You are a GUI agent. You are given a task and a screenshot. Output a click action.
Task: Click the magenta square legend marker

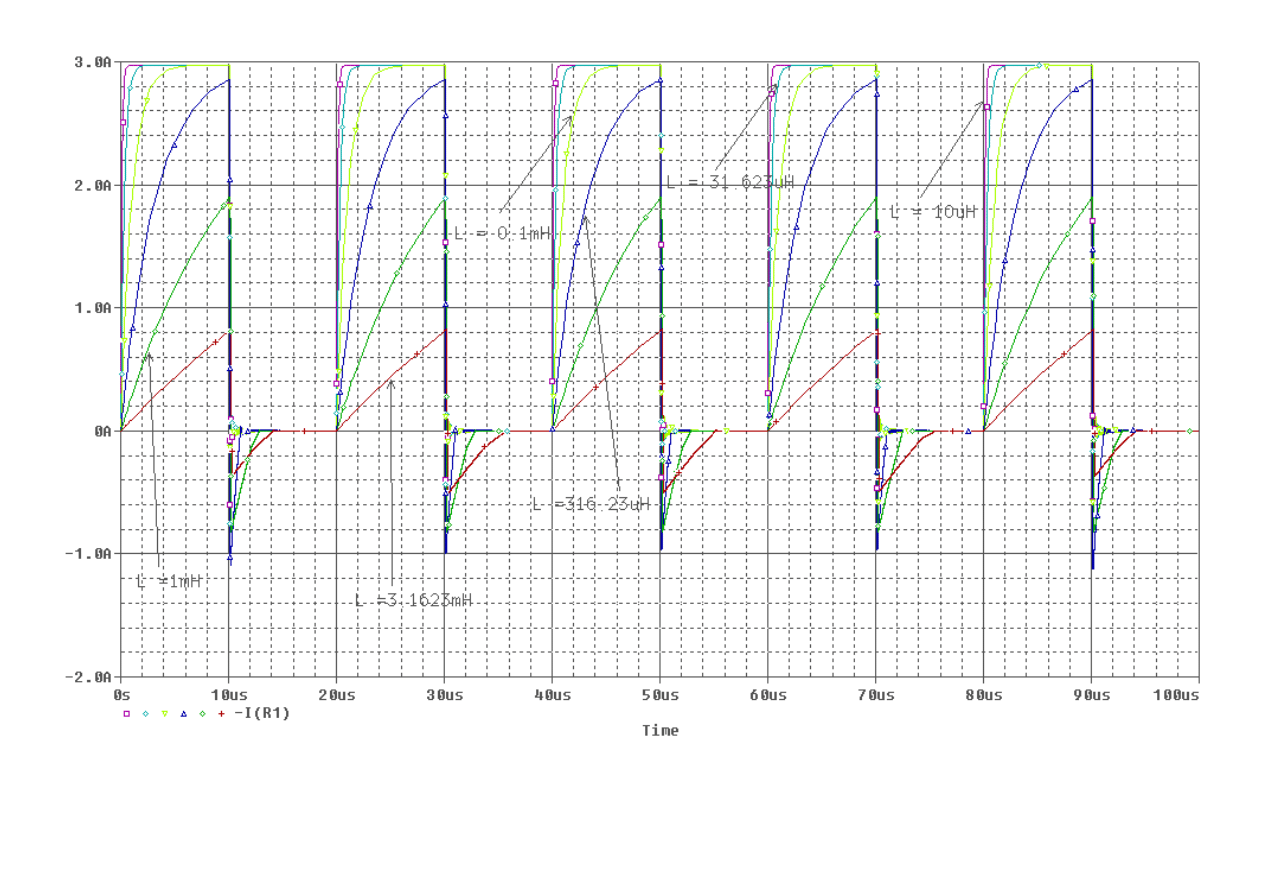point(127,714)
